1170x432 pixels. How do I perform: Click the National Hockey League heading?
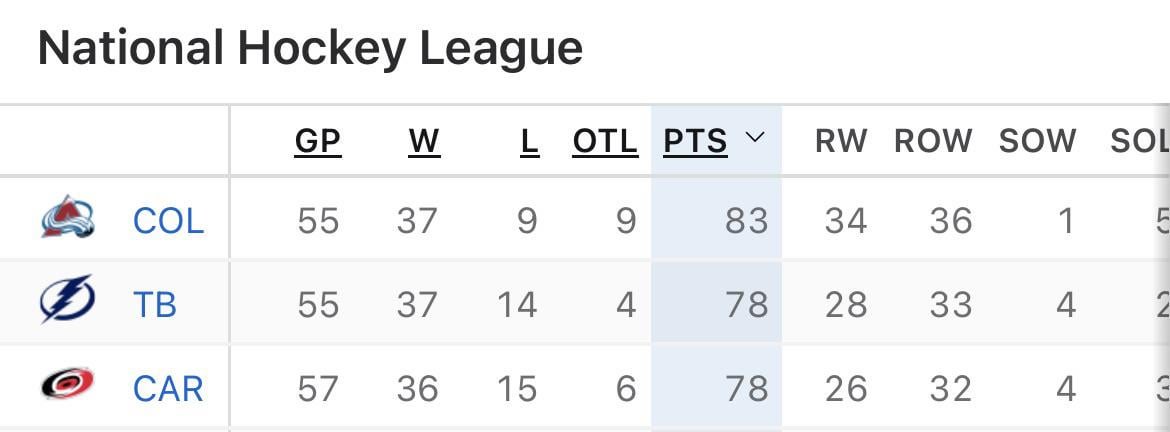[310, 47]
